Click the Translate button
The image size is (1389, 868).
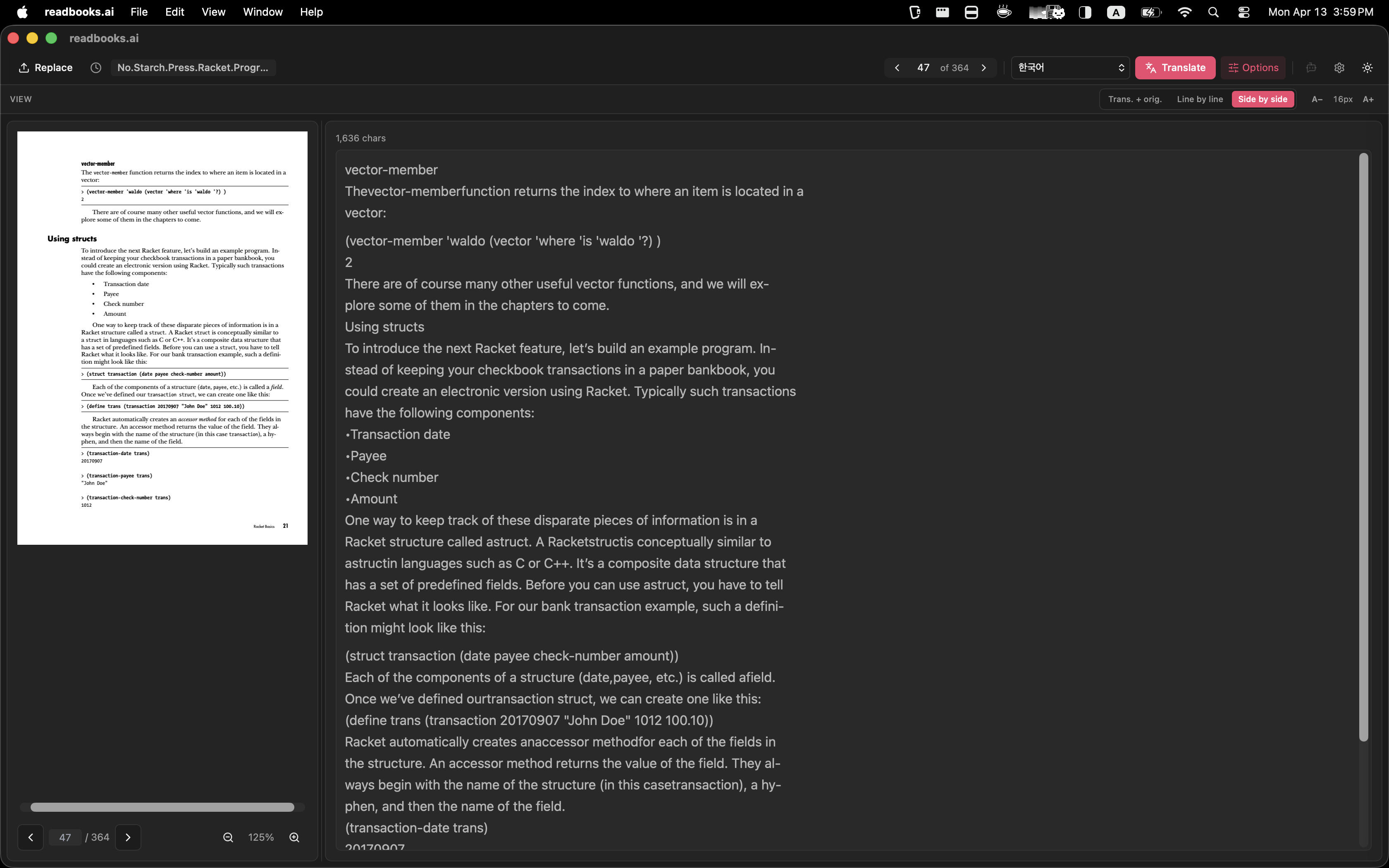coord(1175,68)
